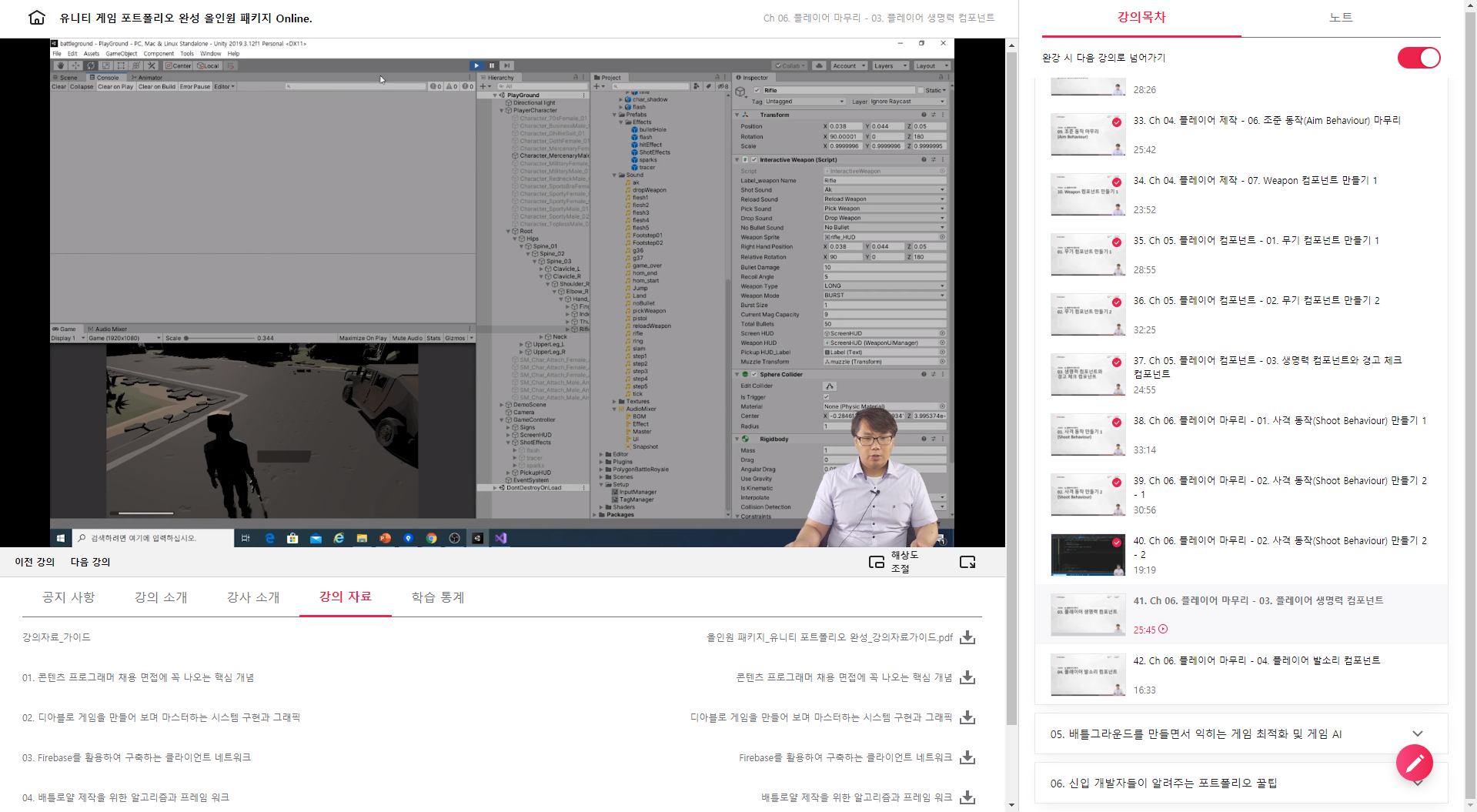Open the 해상도 조절 resolution icon
This screenshot has width=1477, height=812.
point(876,562)
